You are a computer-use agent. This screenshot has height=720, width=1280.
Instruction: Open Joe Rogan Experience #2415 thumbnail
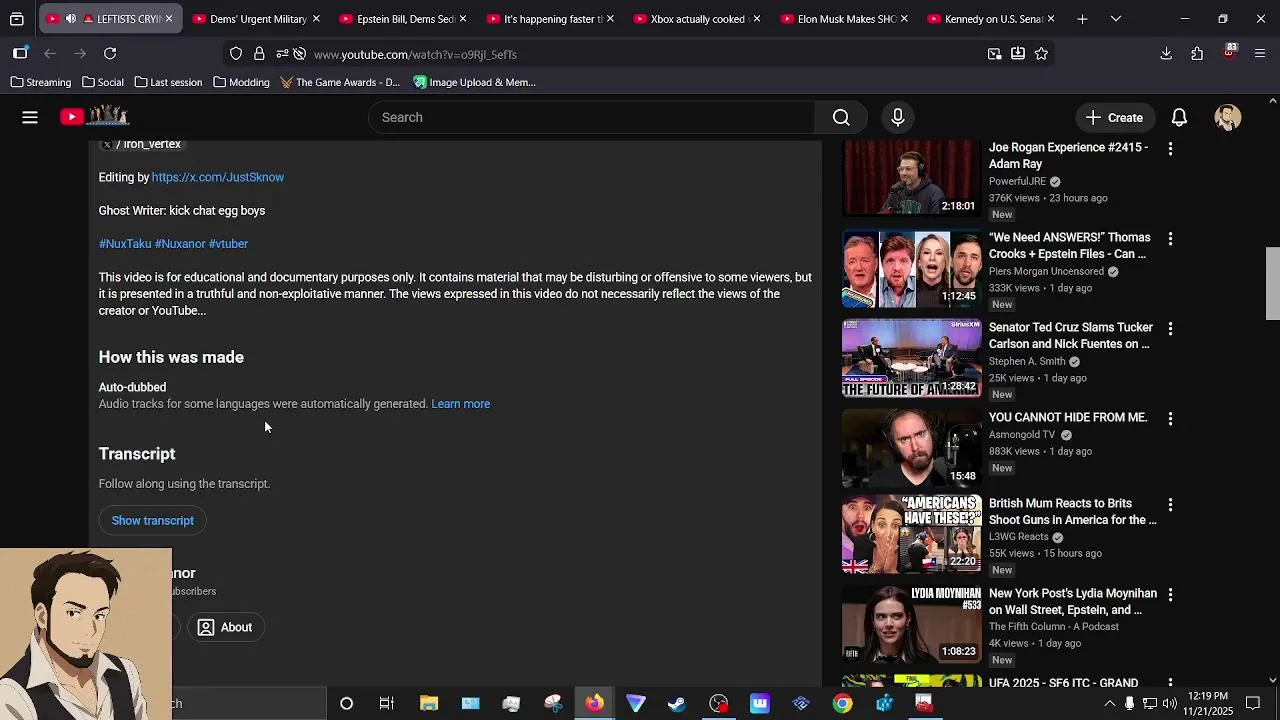click(912, 178)
